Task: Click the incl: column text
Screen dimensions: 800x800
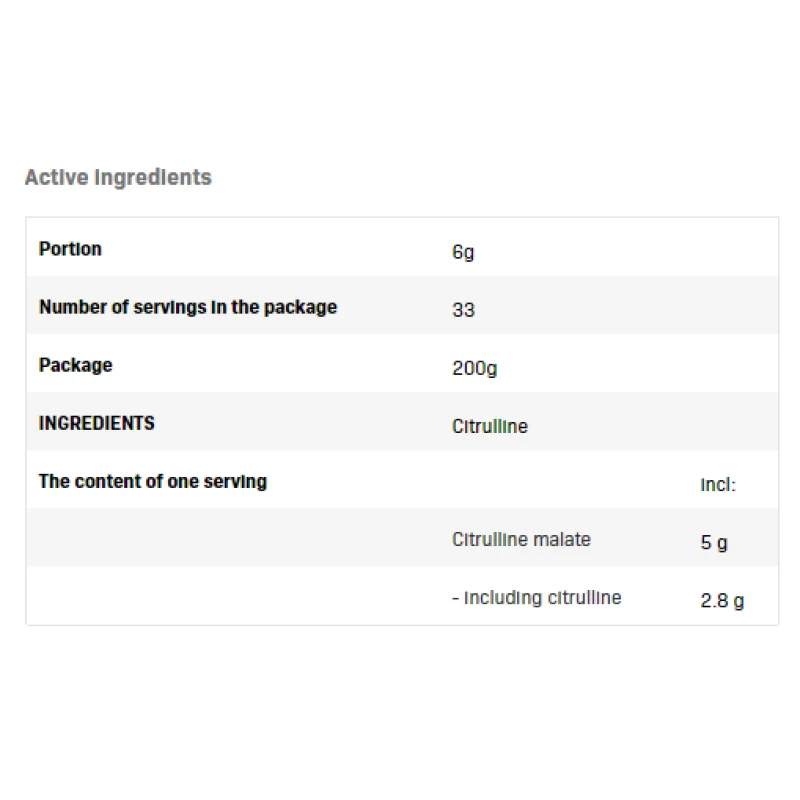Action: pyautogui.click(x=718, y=485)
